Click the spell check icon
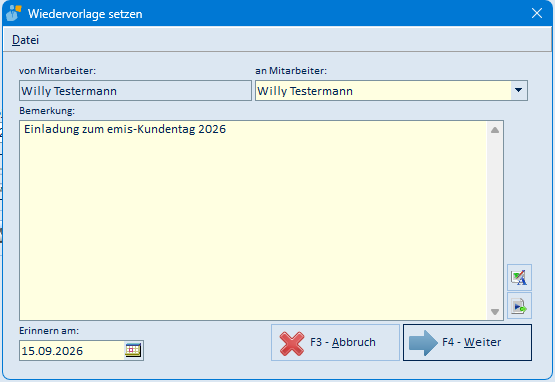Screen dimensions: 555x382 click(x=519, y=278)
